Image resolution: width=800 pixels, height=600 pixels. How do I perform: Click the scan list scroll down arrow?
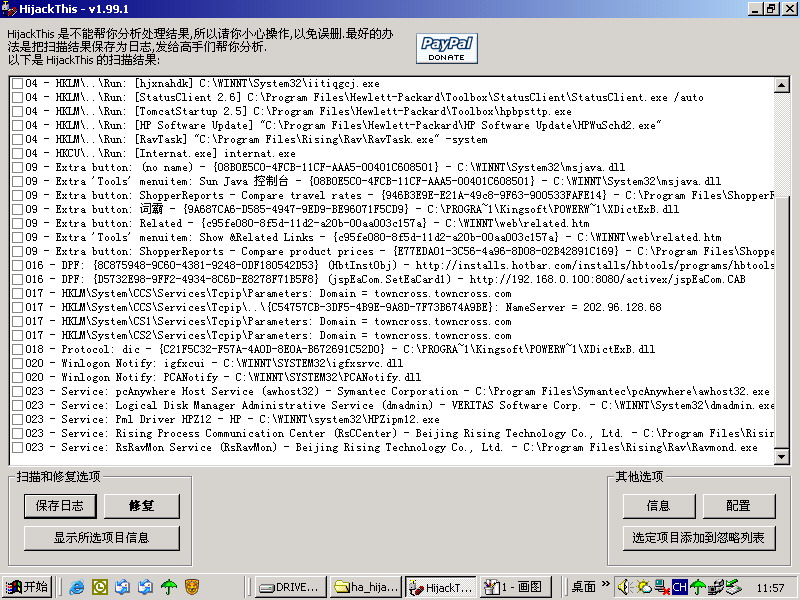point(781,456)
